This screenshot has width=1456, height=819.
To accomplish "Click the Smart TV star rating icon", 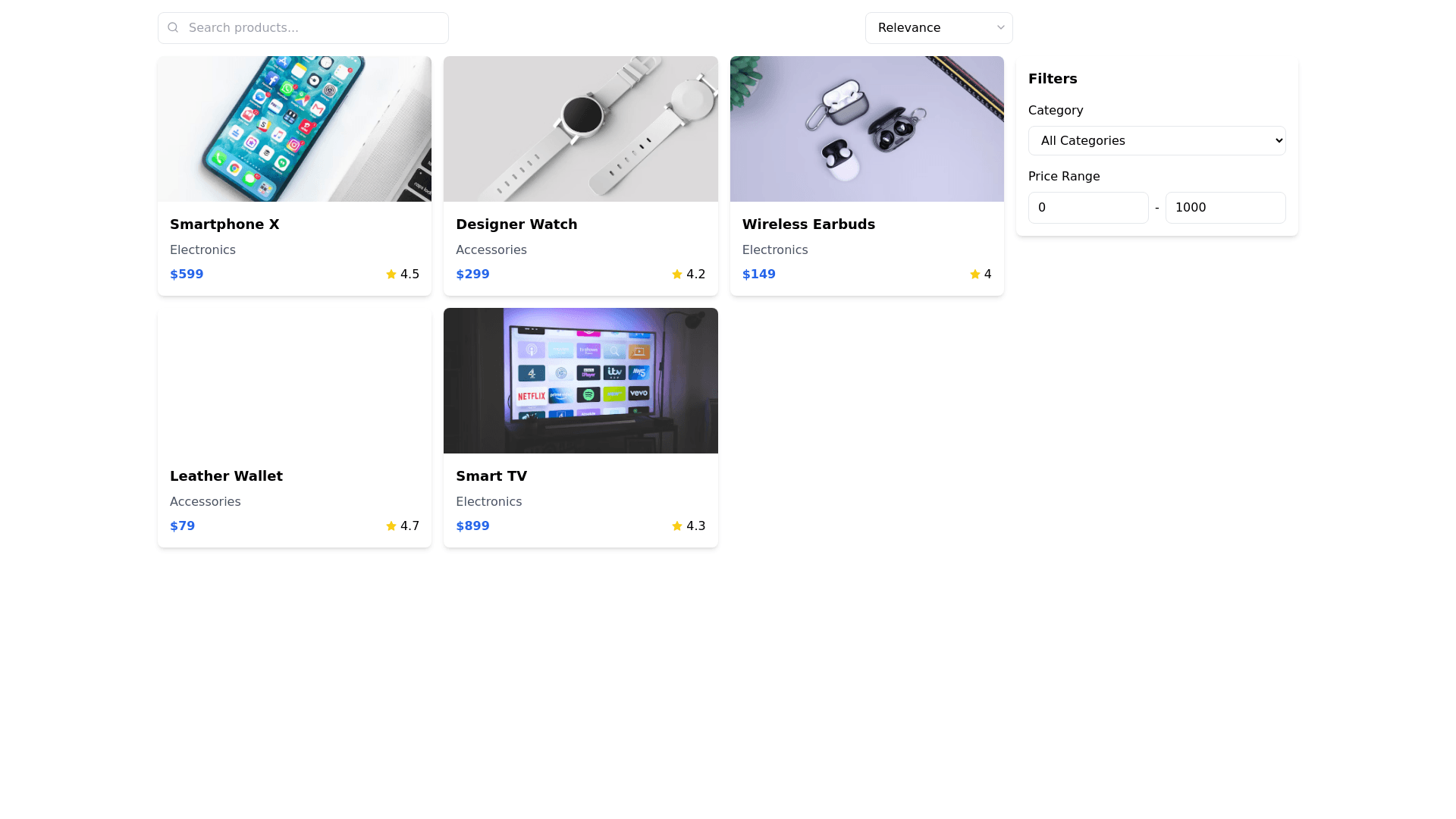I will click(677, 526).
